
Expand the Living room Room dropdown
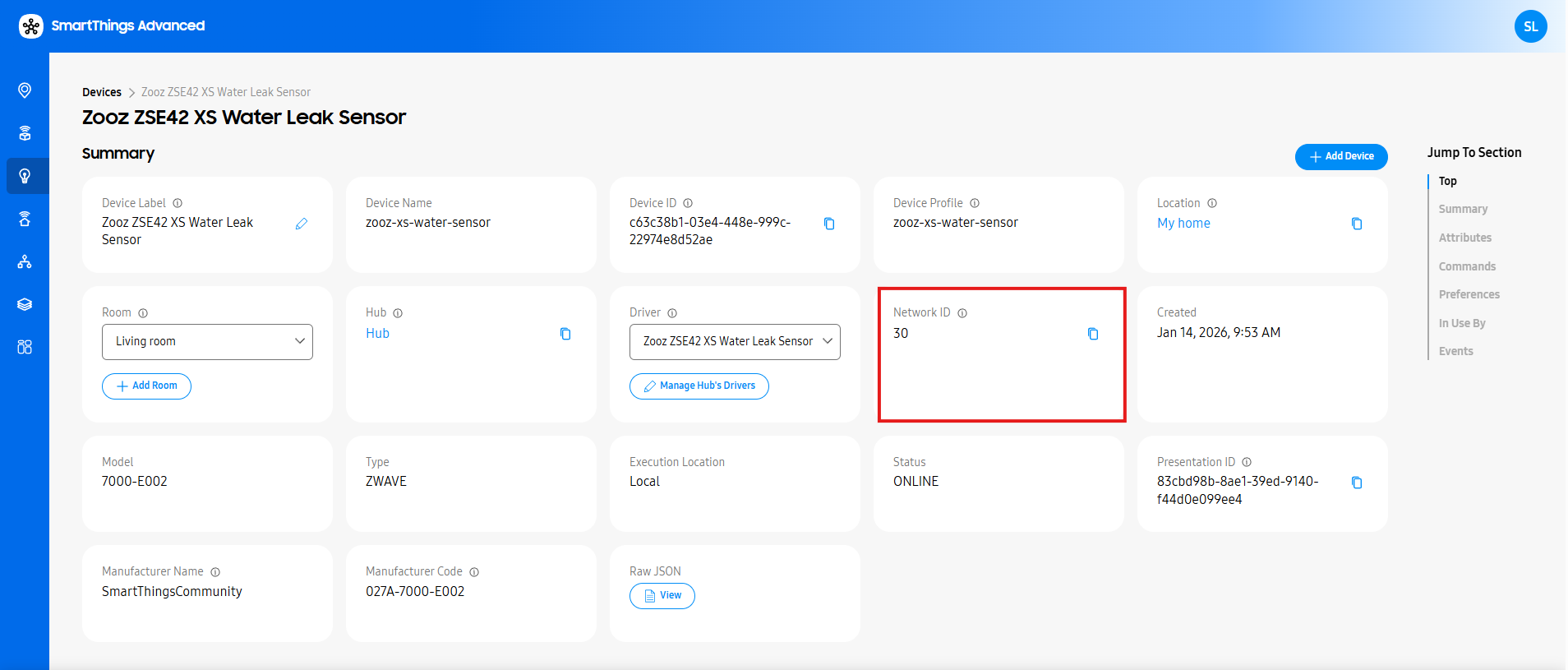coord(207,342)
